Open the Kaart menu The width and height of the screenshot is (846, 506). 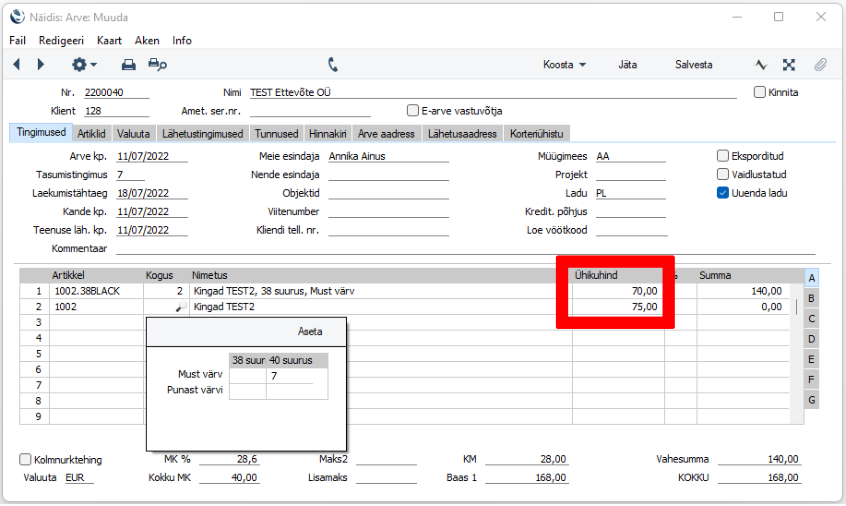click(109, 40)
